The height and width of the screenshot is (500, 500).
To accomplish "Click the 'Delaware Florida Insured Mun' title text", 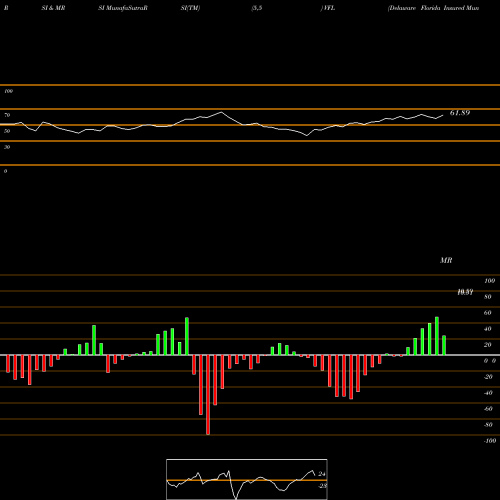I will point(433,8).
